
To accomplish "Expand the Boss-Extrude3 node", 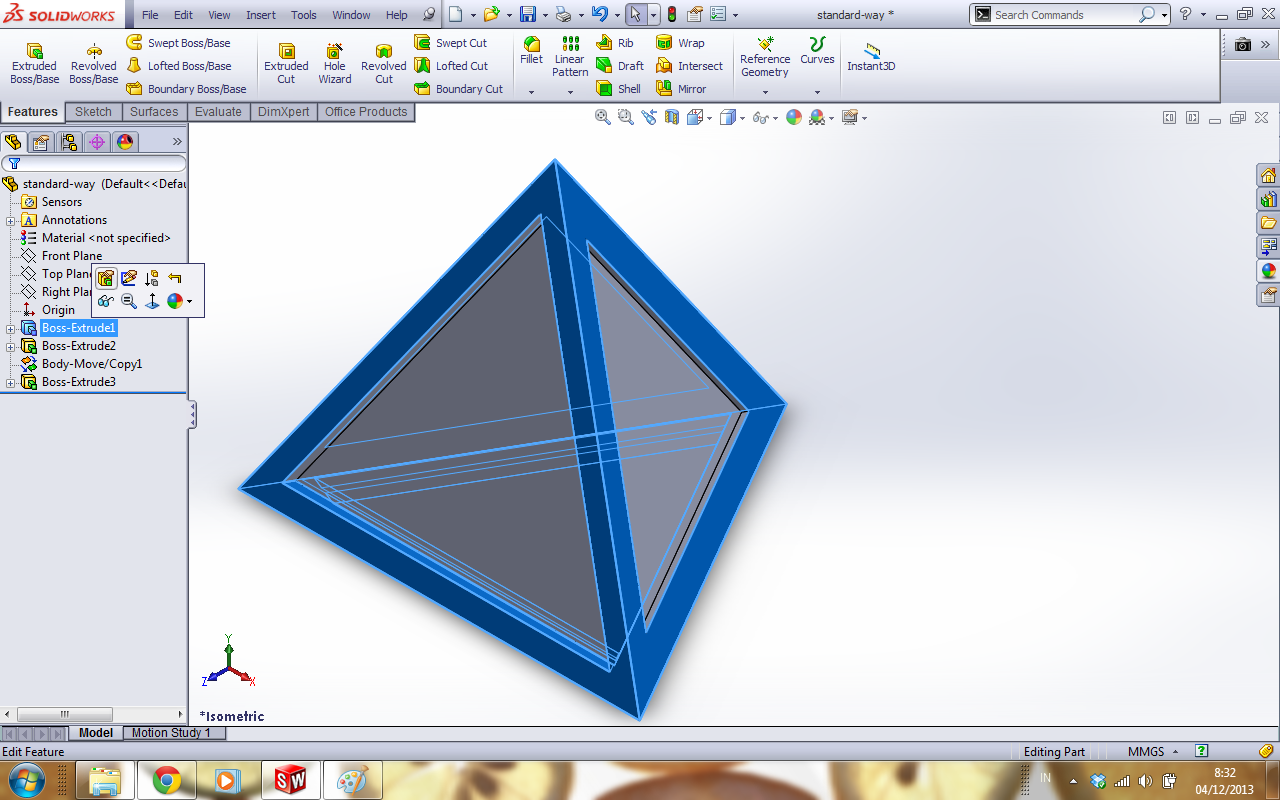I will pos(11,382).
